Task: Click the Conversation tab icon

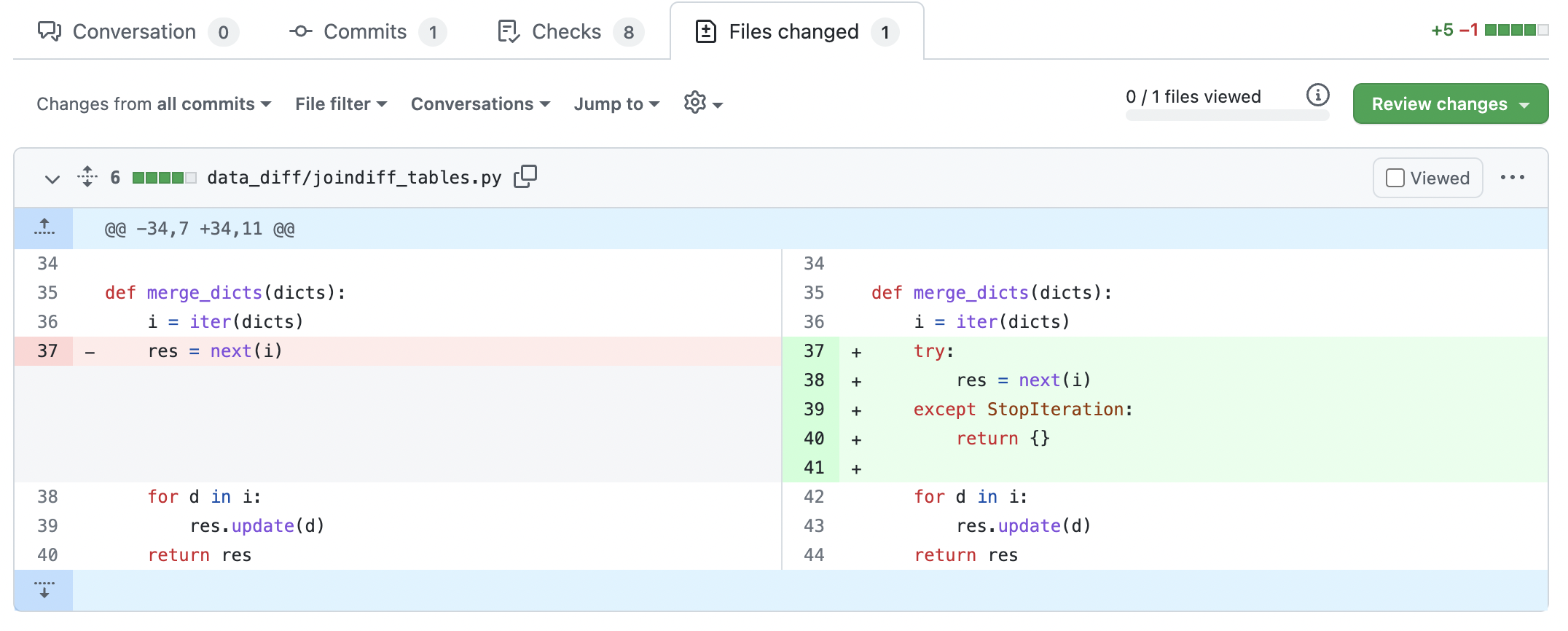Action: 50,31
